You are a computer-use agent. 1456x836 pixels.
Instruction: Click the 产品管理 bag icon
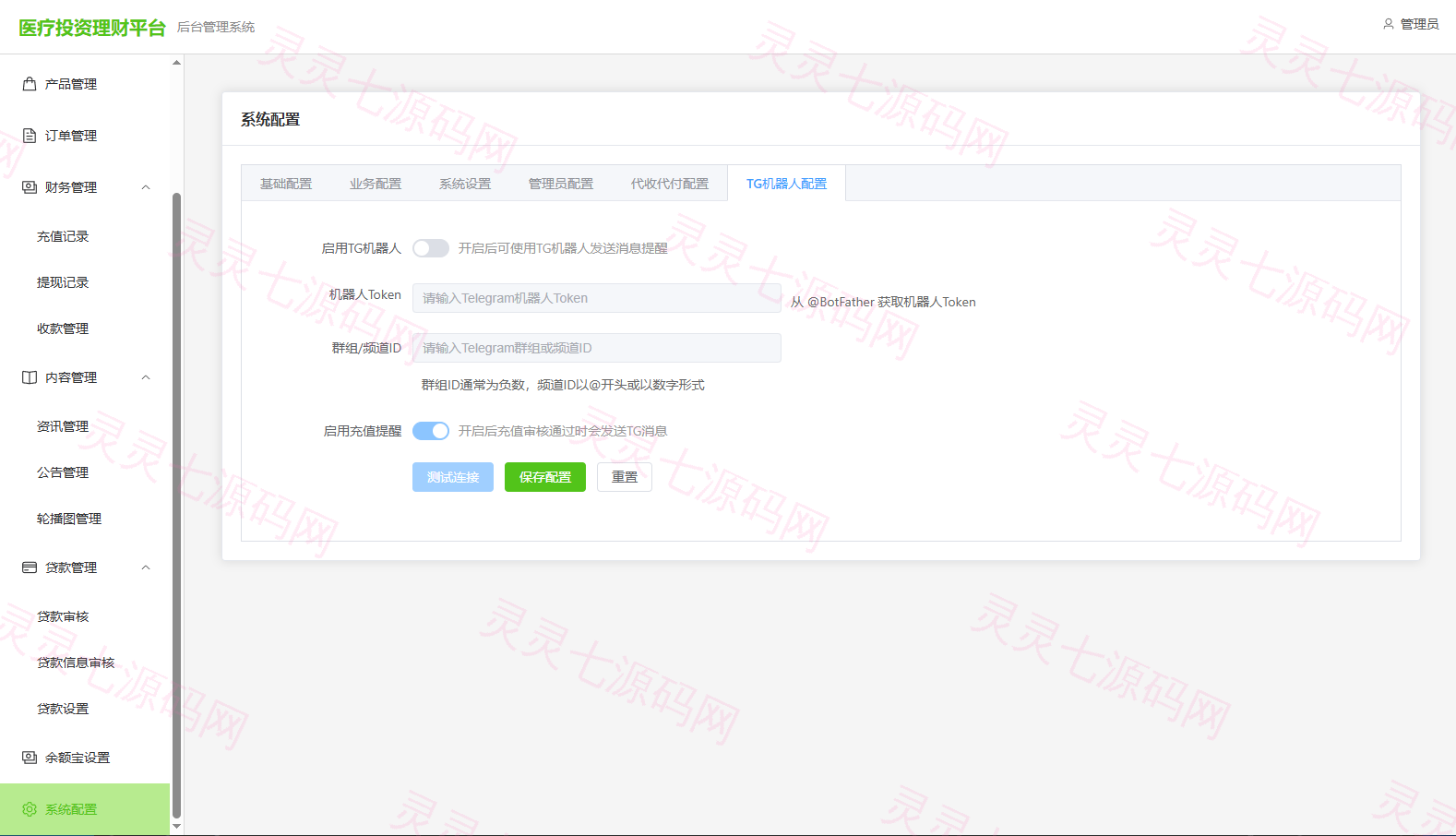pyautogui.click(x=30, y=84)
